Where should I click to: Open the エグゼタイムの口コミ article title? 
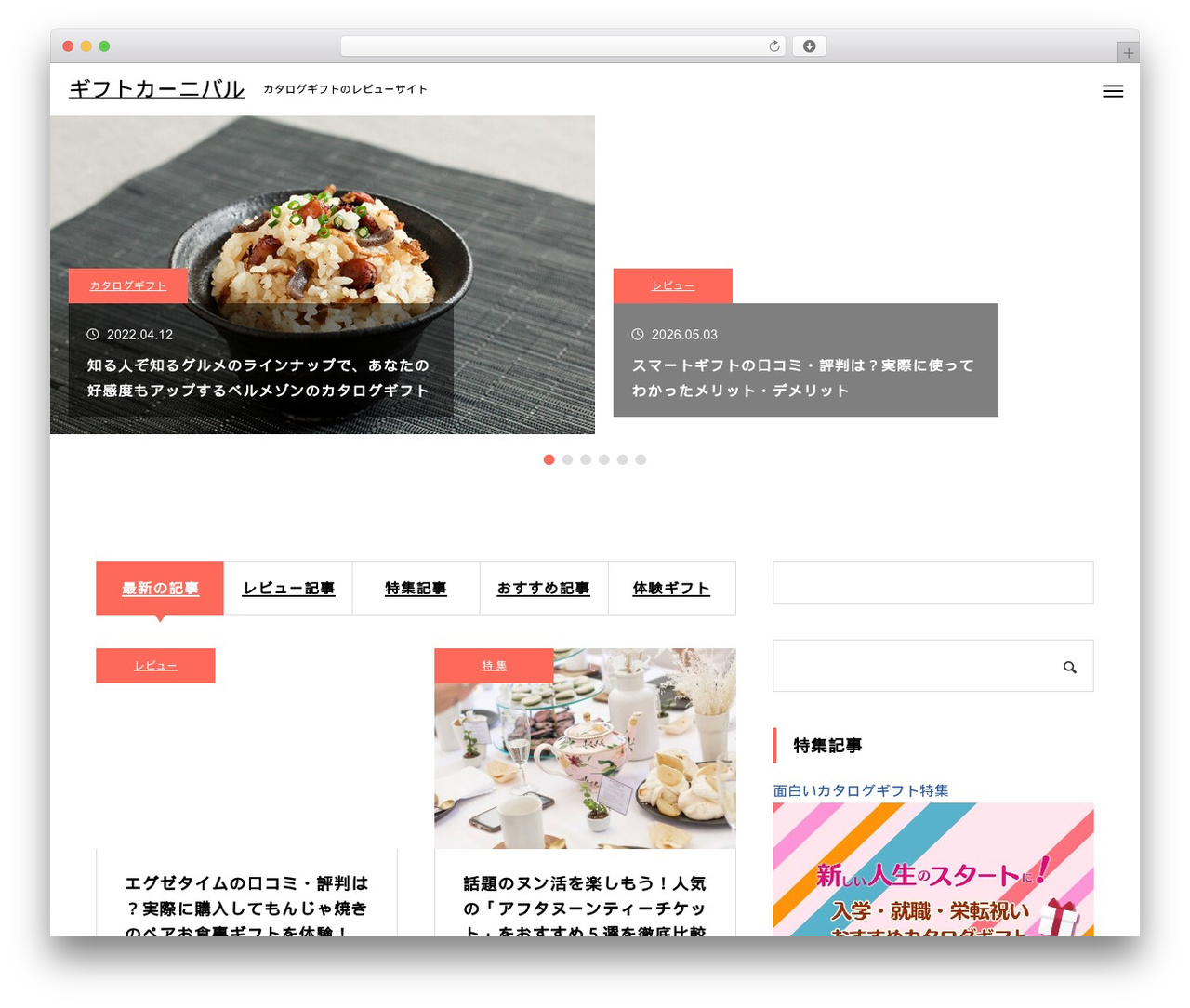[246, 907]
